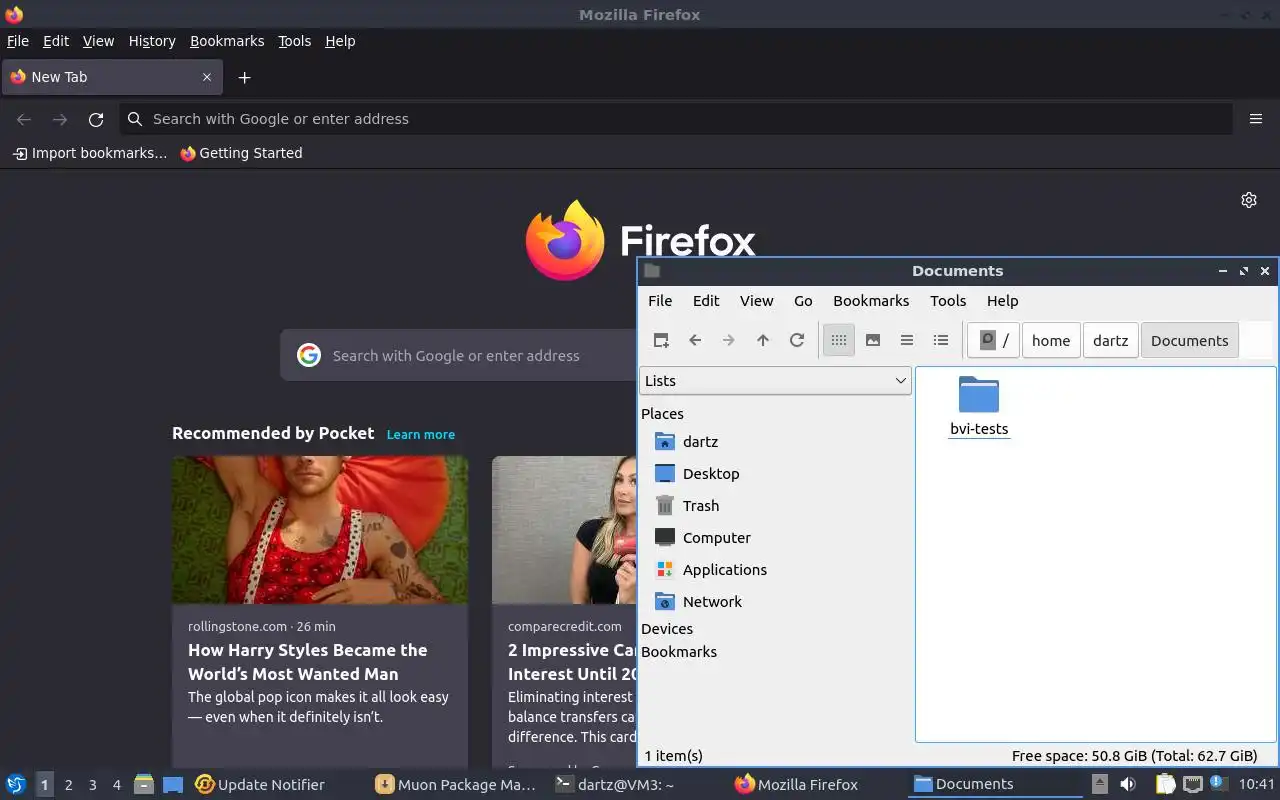
Task: Reload the Documents folder view
Action: pyautogui.click(x=797, y=340)
